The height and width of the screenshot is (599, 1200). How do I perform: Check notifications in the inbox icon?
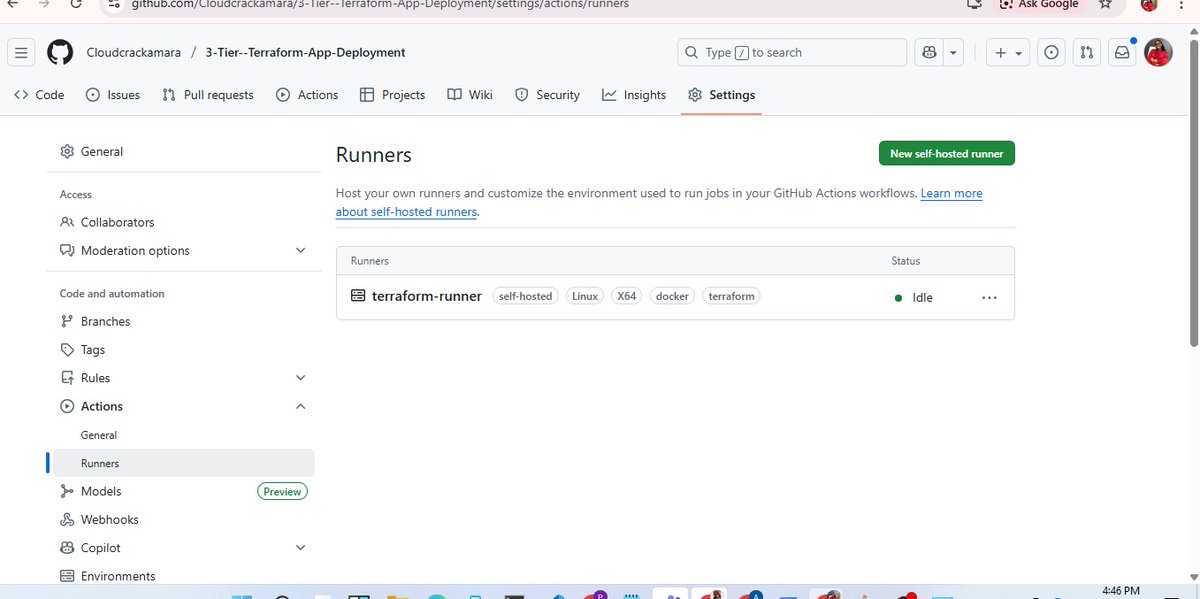click(x=1121, y=52)
